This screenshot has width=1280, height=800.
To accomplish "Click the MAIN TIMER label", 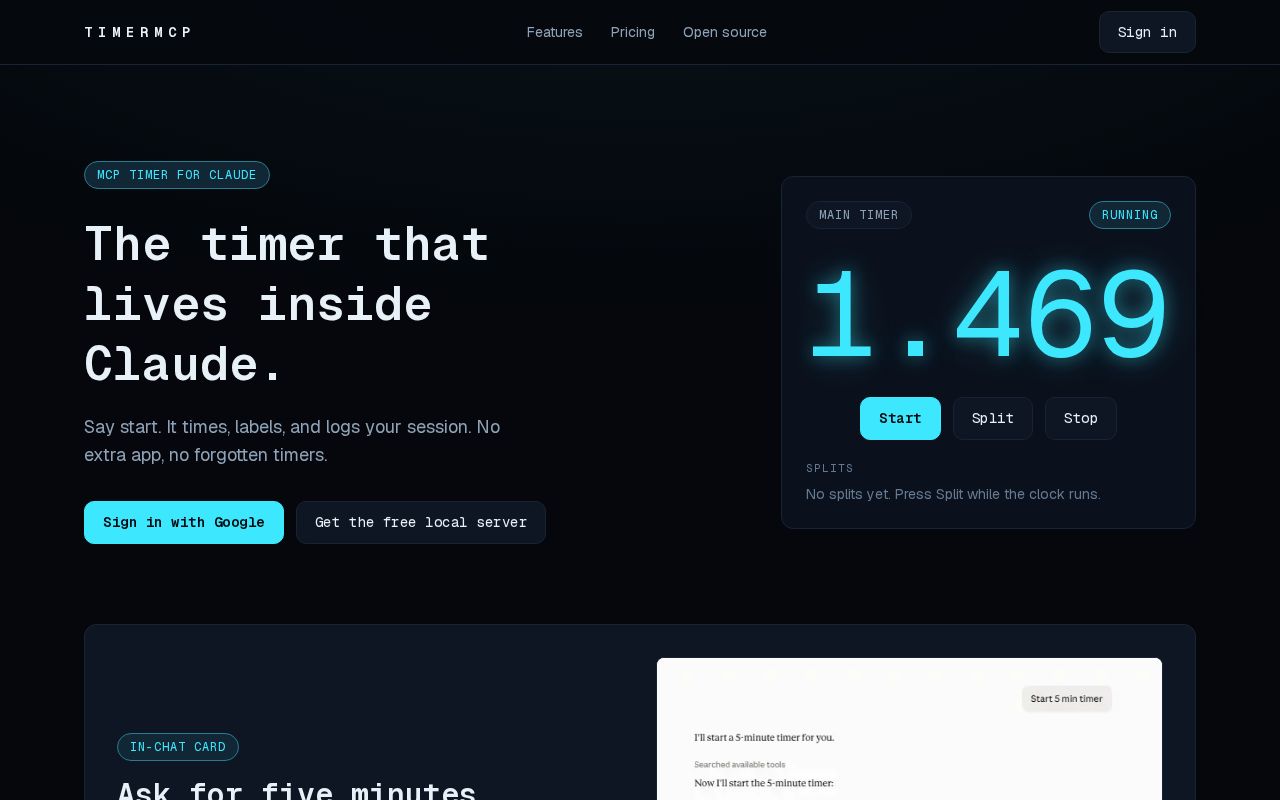I will 859,215.
